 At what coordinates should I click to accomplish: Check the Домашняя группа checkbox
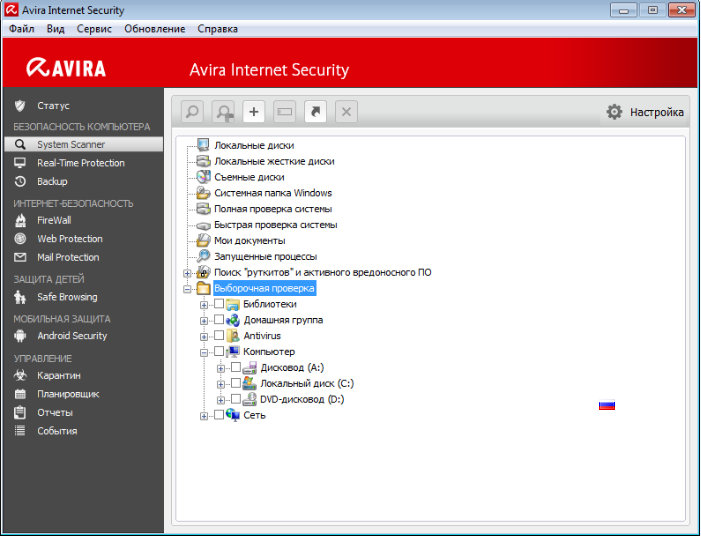[219, 320]
